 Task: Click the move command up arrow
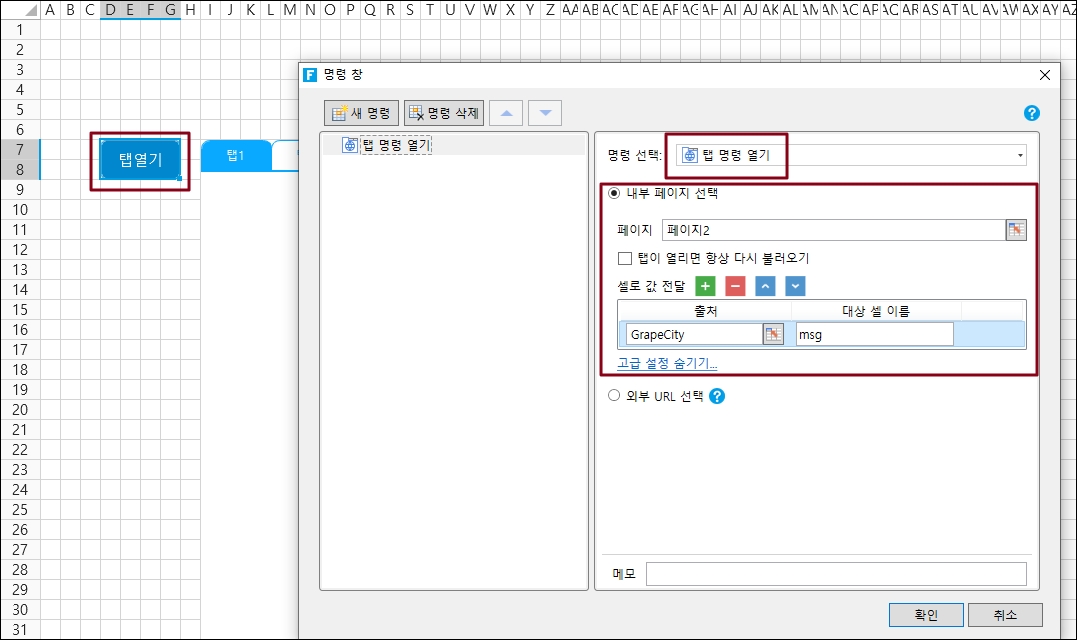coord(506,113)
